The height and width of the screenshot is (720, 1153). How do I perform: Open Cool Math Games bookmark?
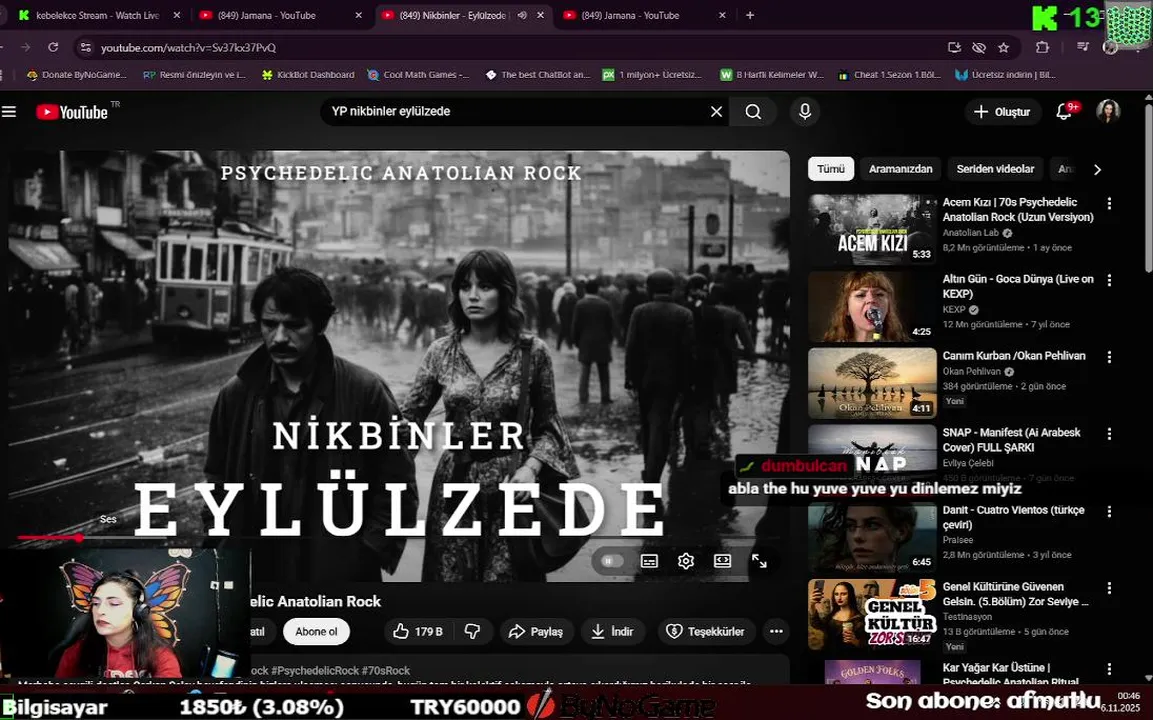pyautogui.click(x=418, y=75)
